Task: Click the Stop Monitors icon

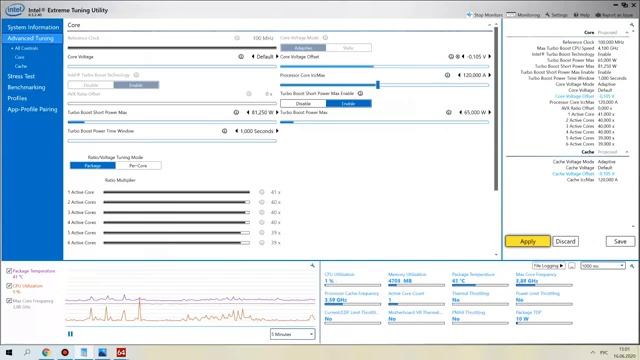Action: click(469, 15)
